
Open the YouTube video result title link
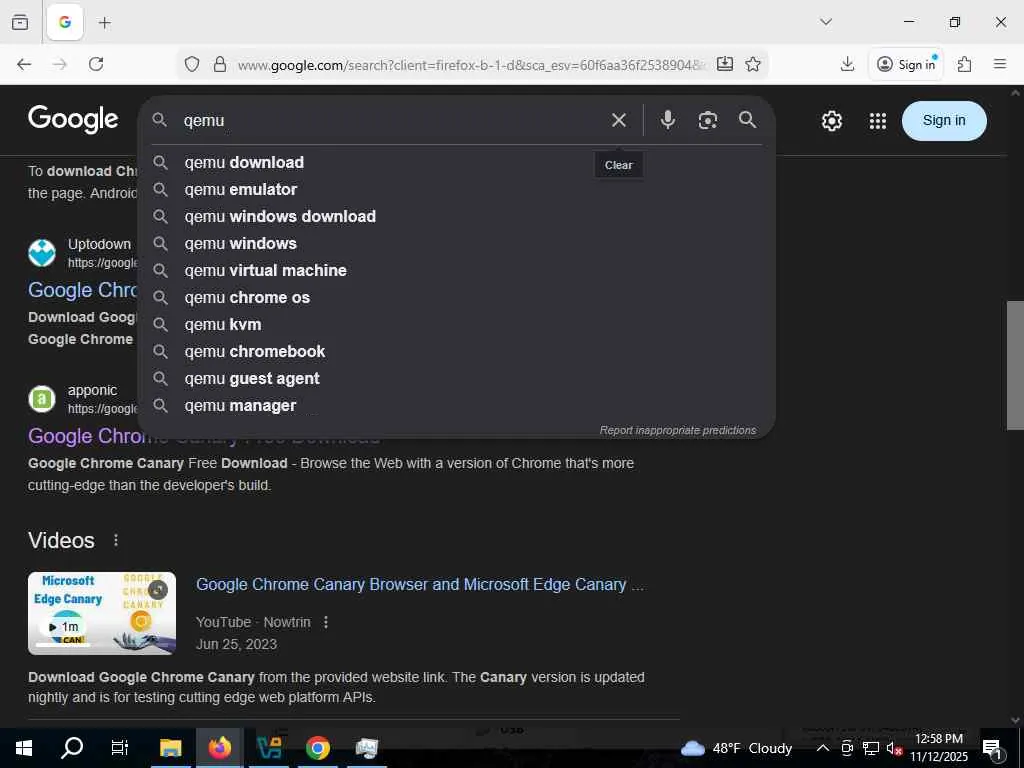(x=420, y=584)
